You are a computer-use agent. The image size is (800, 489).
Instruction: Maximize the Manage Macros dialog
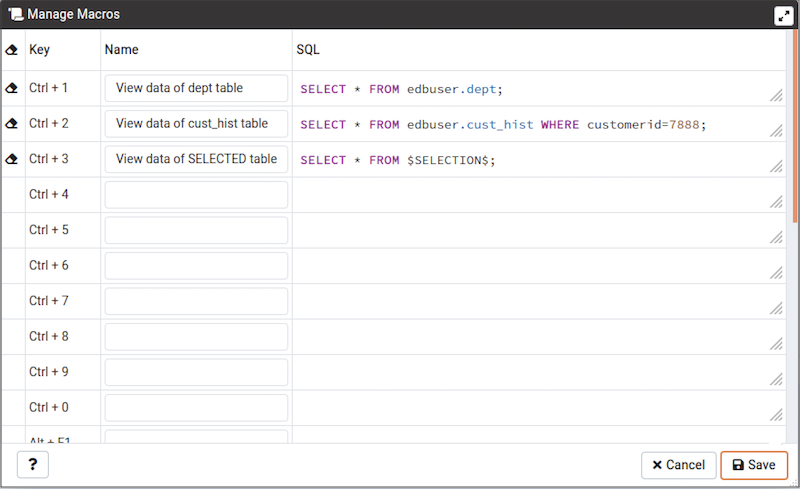coord(783,15)
